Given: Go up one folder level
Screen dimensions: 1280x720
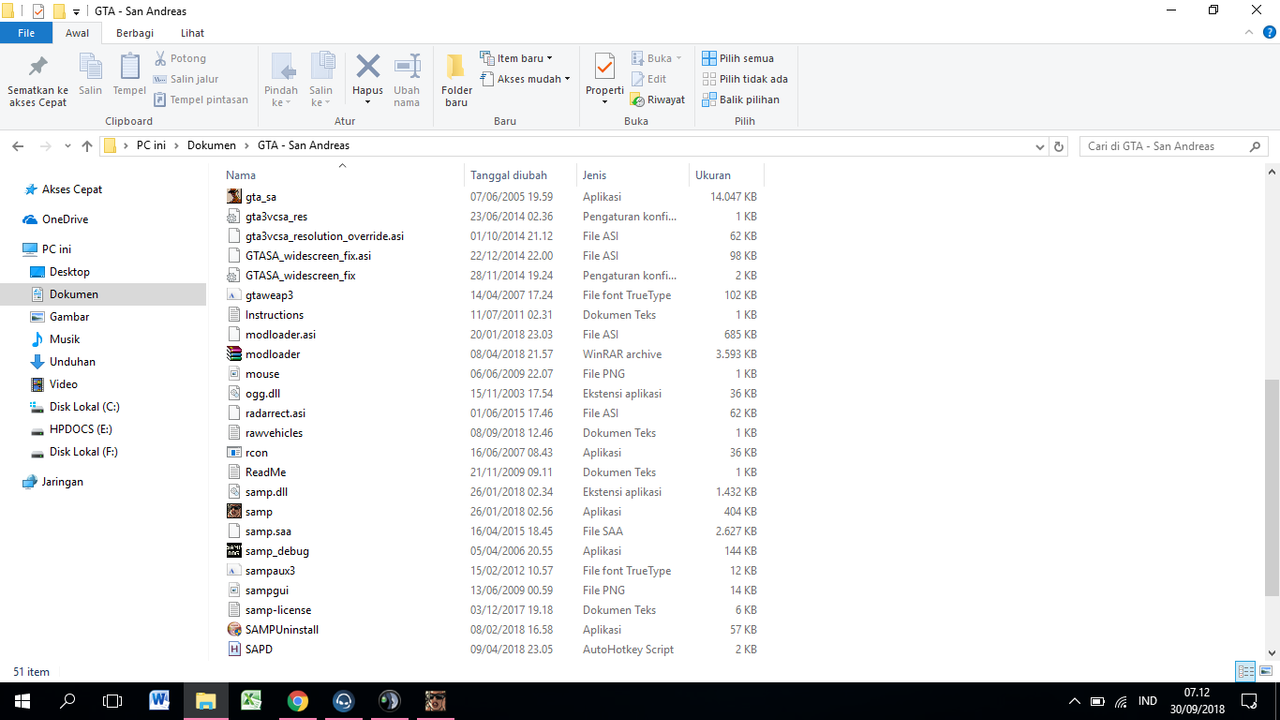Looking at the screenshot, I should (x=87, y=146).
